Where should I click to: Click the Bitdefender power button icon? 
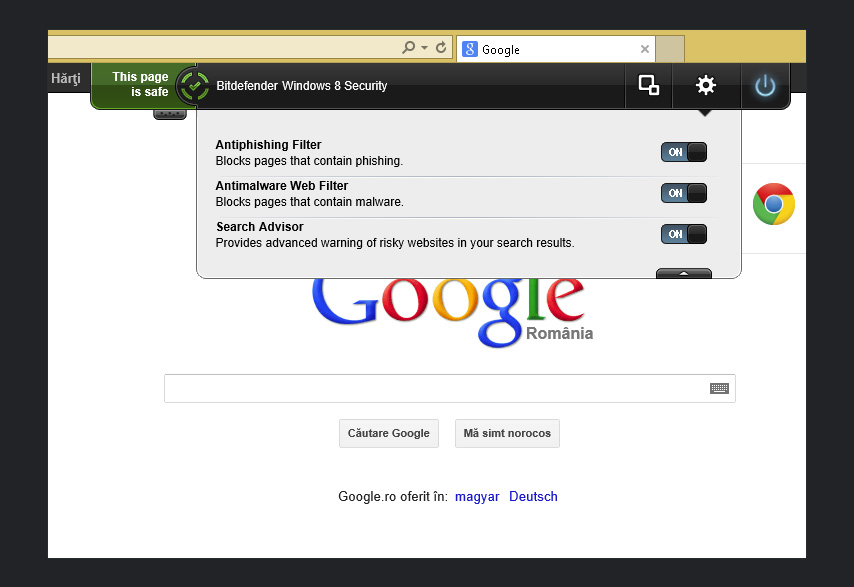click(x=765, y=85)
